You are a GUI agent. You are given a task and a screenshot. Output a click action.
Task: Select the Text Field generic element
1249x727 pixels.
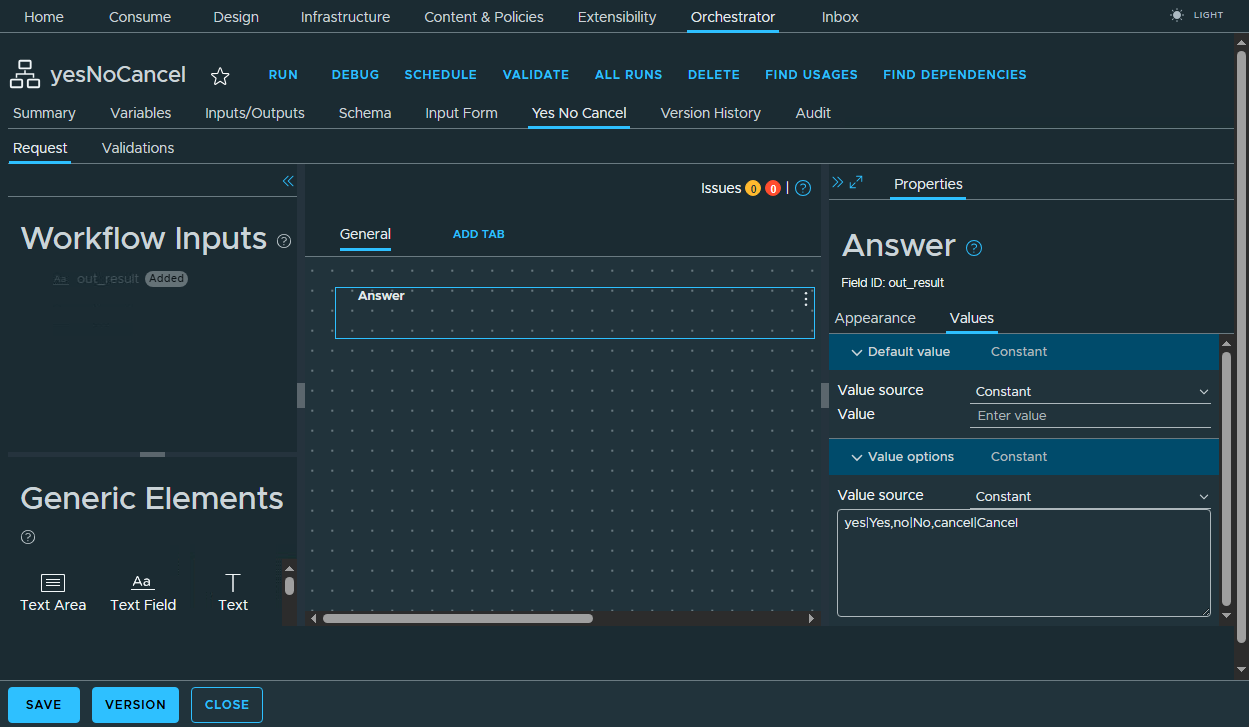143,592
